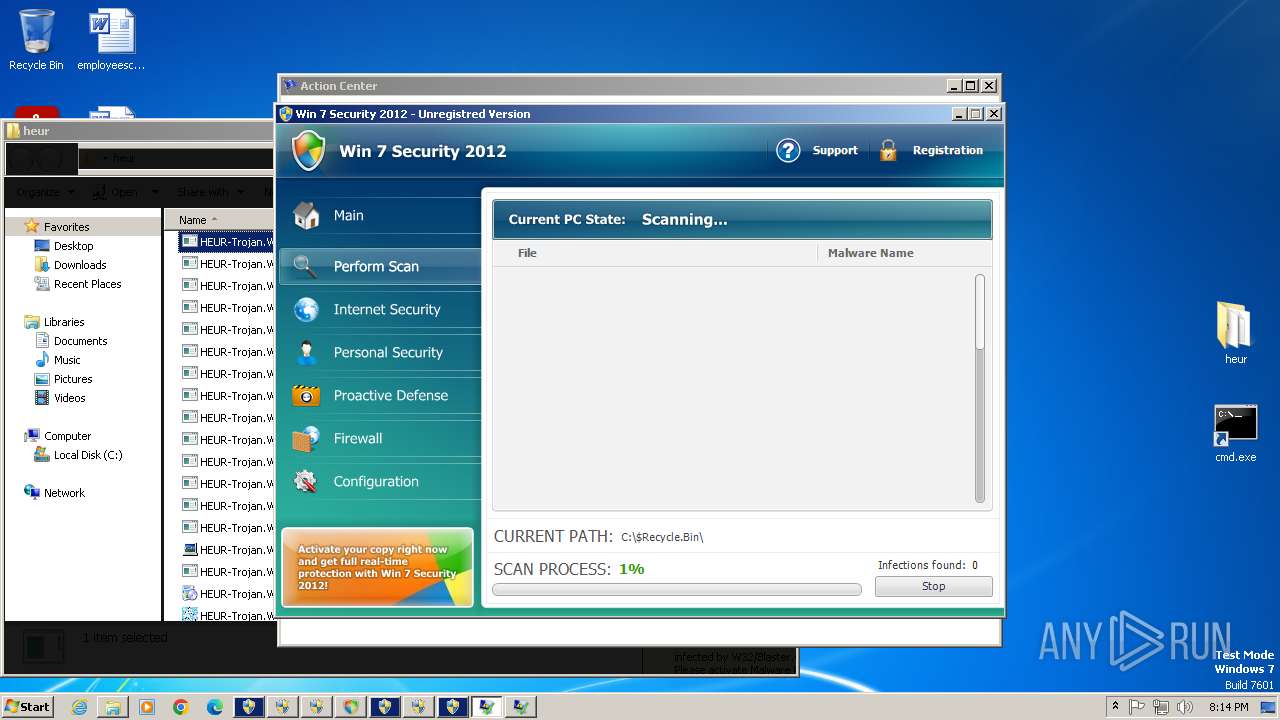Select Recent Places under Favorites
1280x720 pixels.
coord(87,284)
